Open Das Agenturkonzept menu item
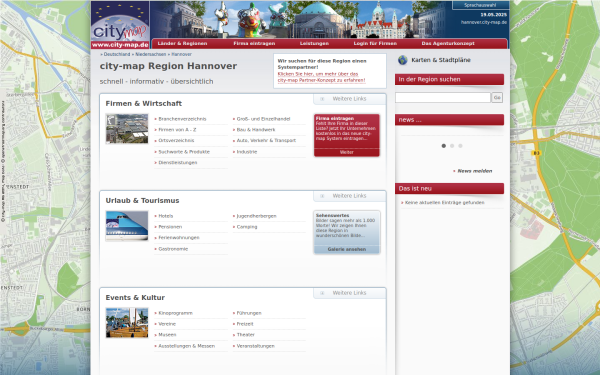600x375 pixels. (x=448, y=44)
